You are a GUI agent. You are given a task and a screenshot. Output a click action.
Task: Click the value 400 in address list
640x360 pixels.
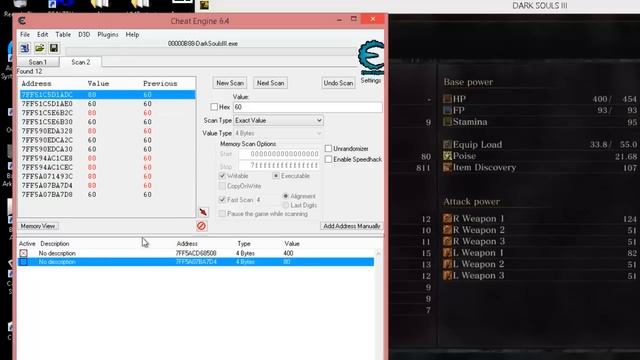click(288, 253)
